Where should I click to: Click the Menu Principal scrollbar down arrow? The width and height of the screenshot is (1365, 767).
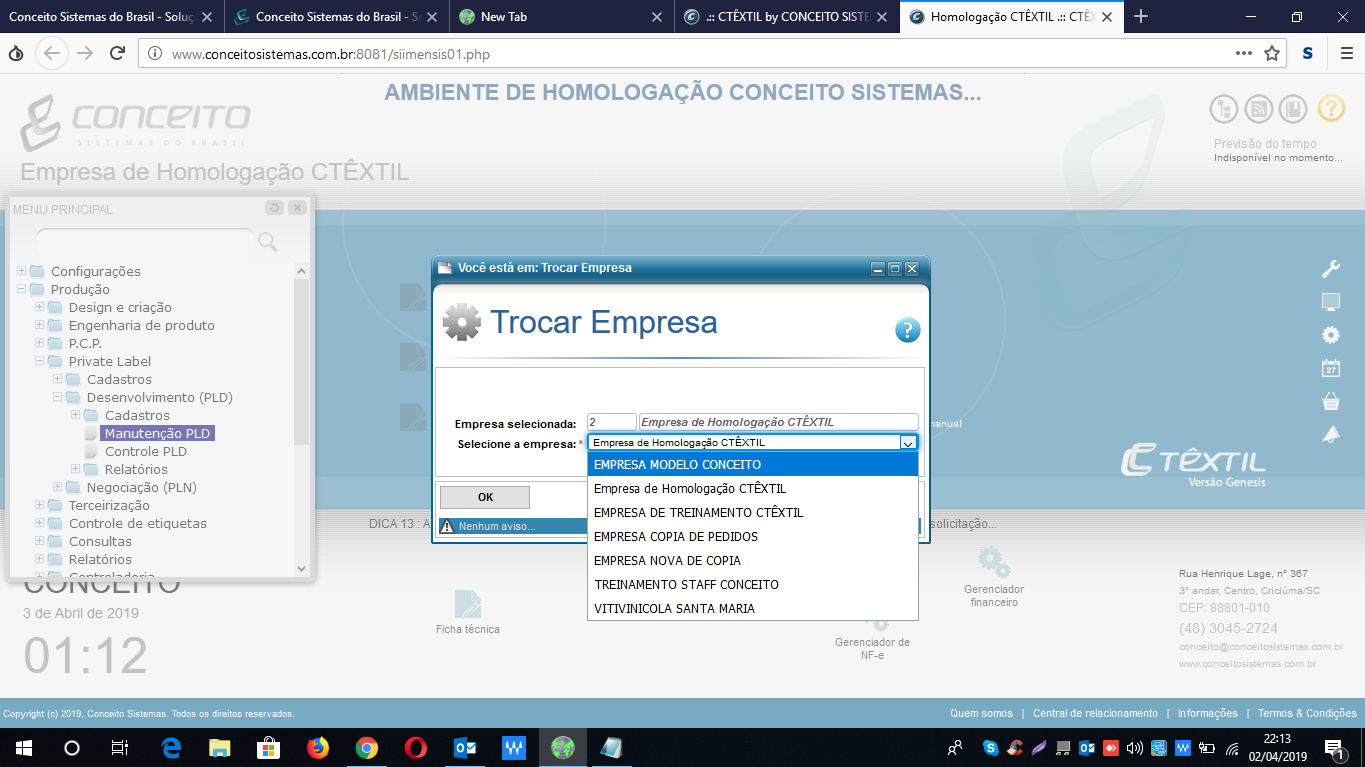tap(302, 568)
